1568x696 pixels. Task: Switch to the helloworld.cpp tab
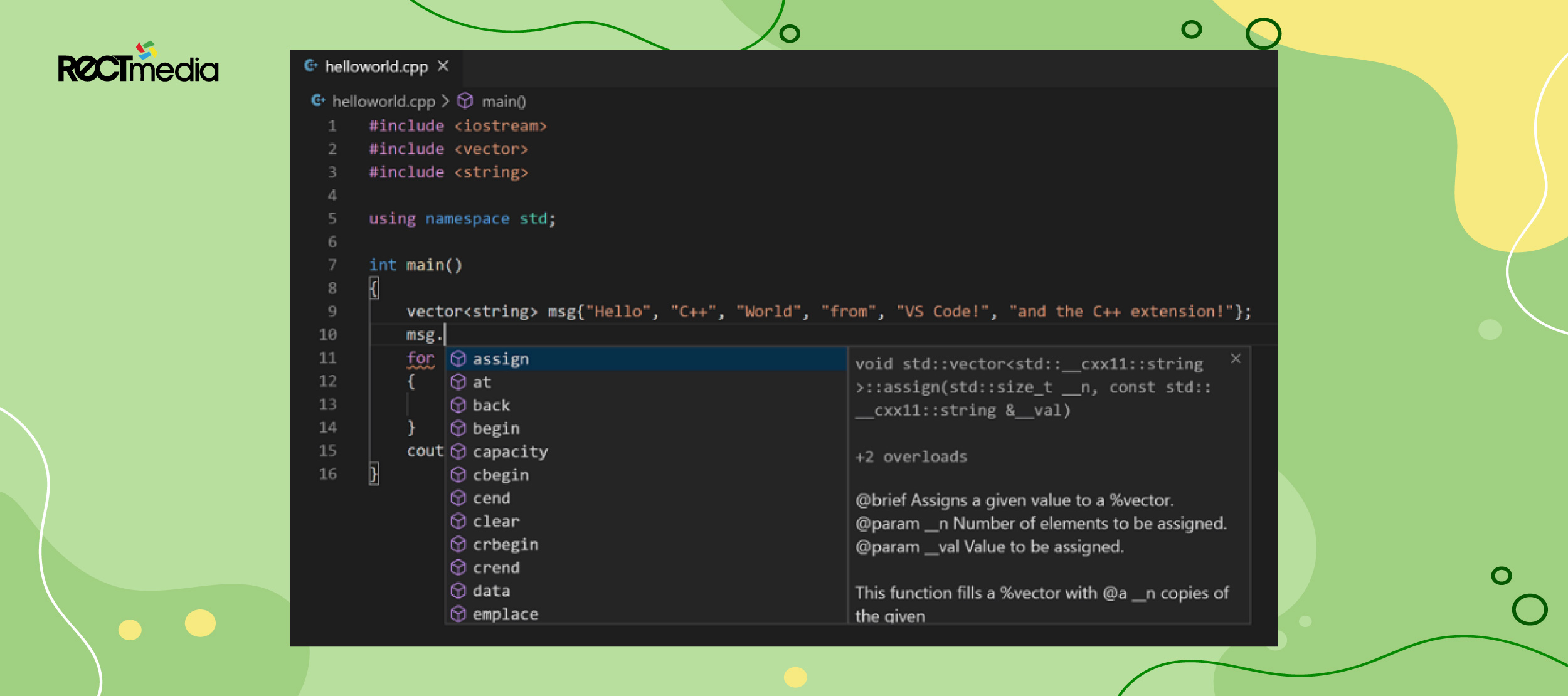[x=376, y=66]
